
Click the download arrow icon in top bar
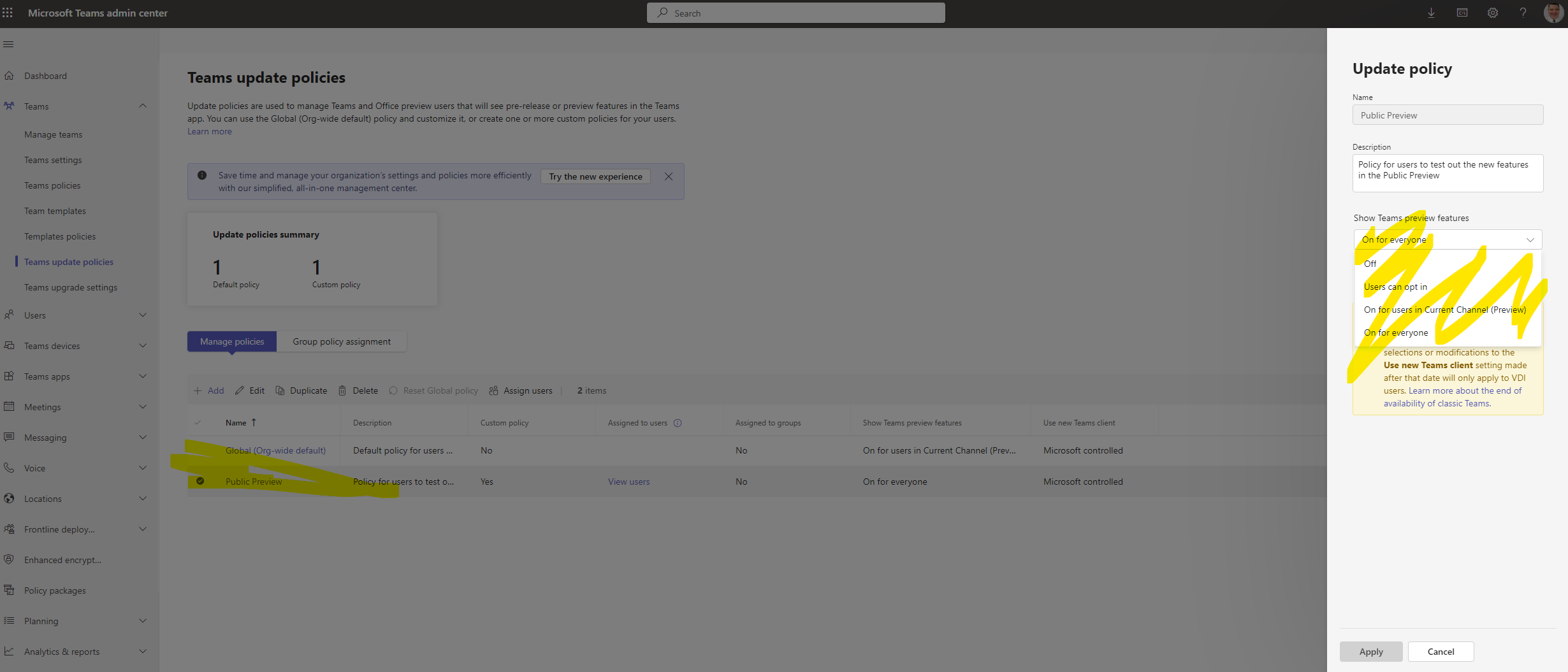(1431, 13)
